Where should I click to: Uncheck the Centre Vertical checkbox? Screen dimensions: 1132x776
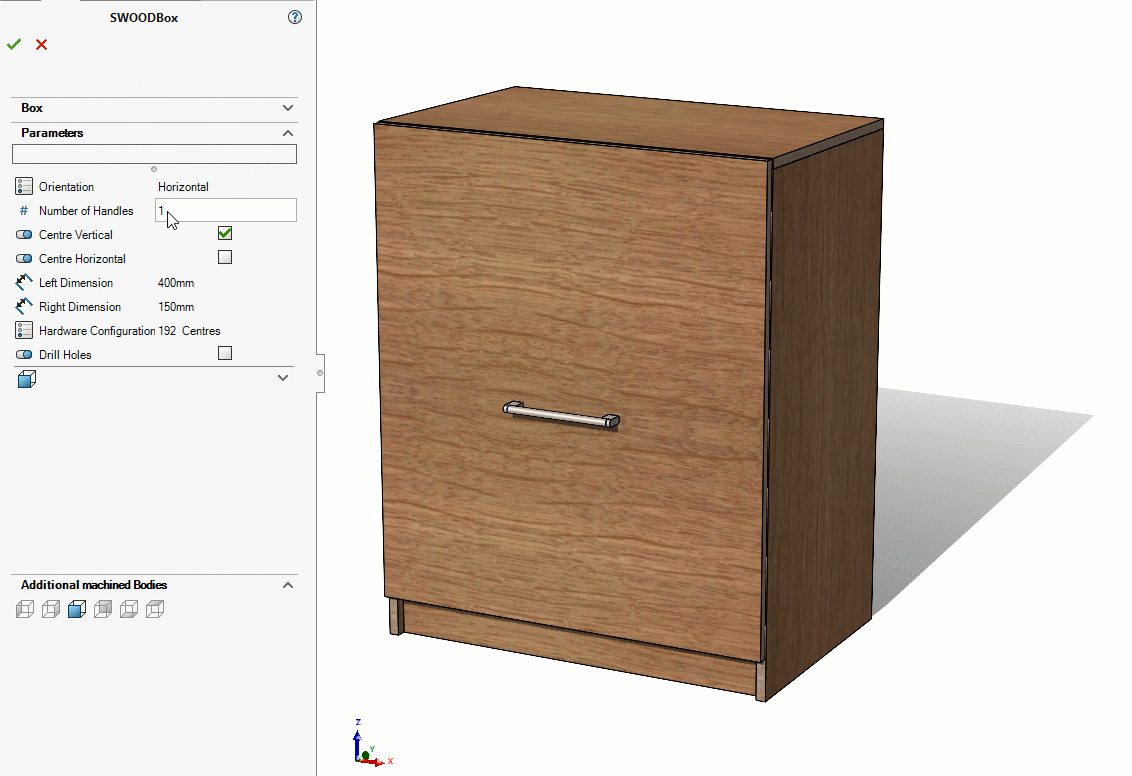pos(224,232)
